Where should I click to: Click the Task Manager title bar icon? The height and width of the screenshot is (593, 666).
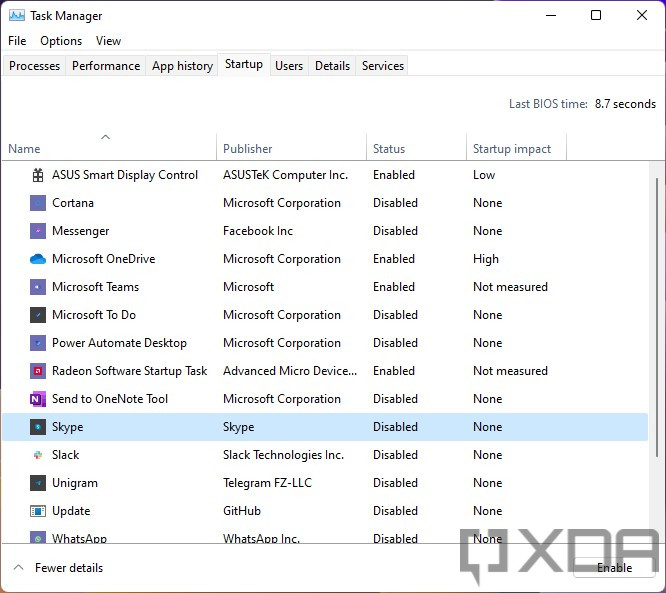(17, 16)
